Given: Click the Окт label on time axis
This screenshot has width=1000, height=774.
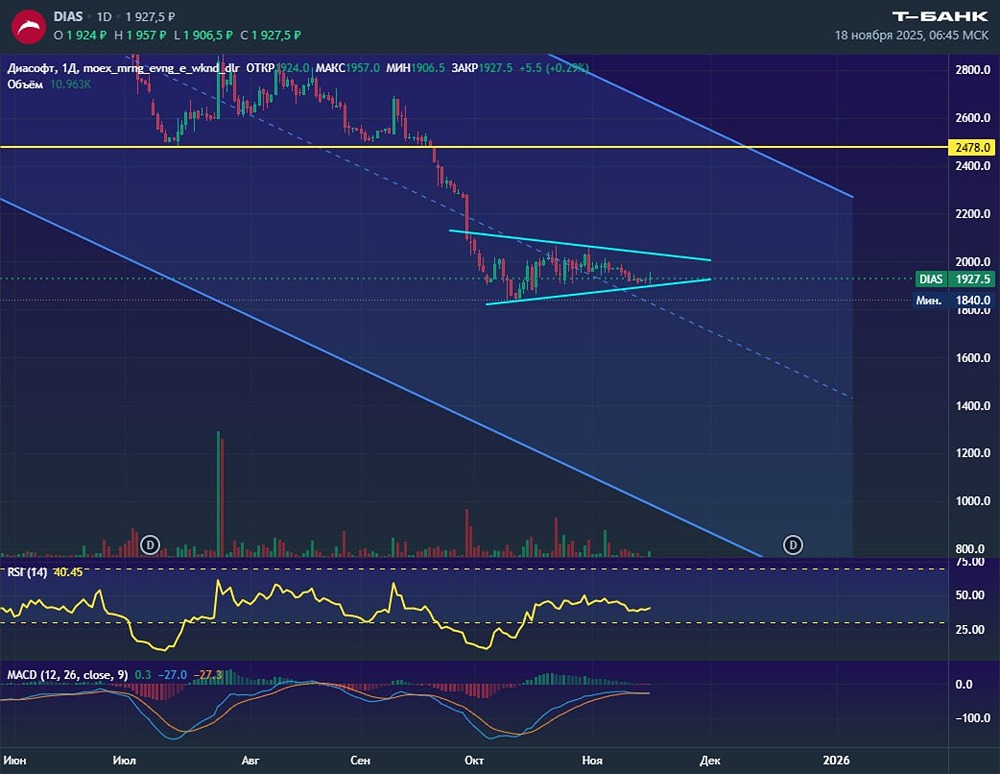Looking at the screenshot, I should (474, 760).
